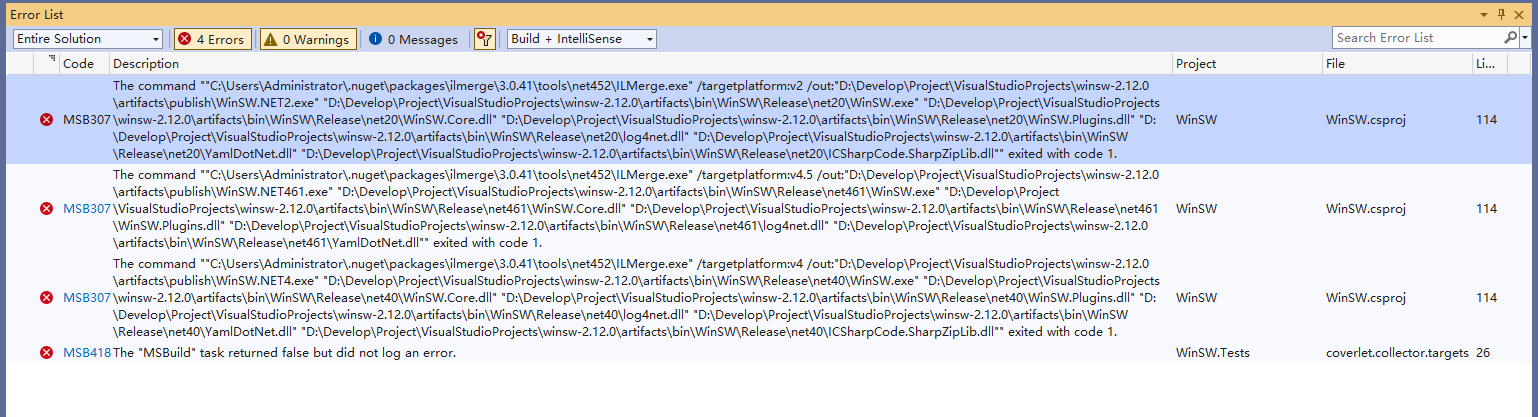The width and height of the screenshot is (1538, 417).
Task: Click the error icon of the WinSW.NET2.exe row
Action: coord(46,120)
